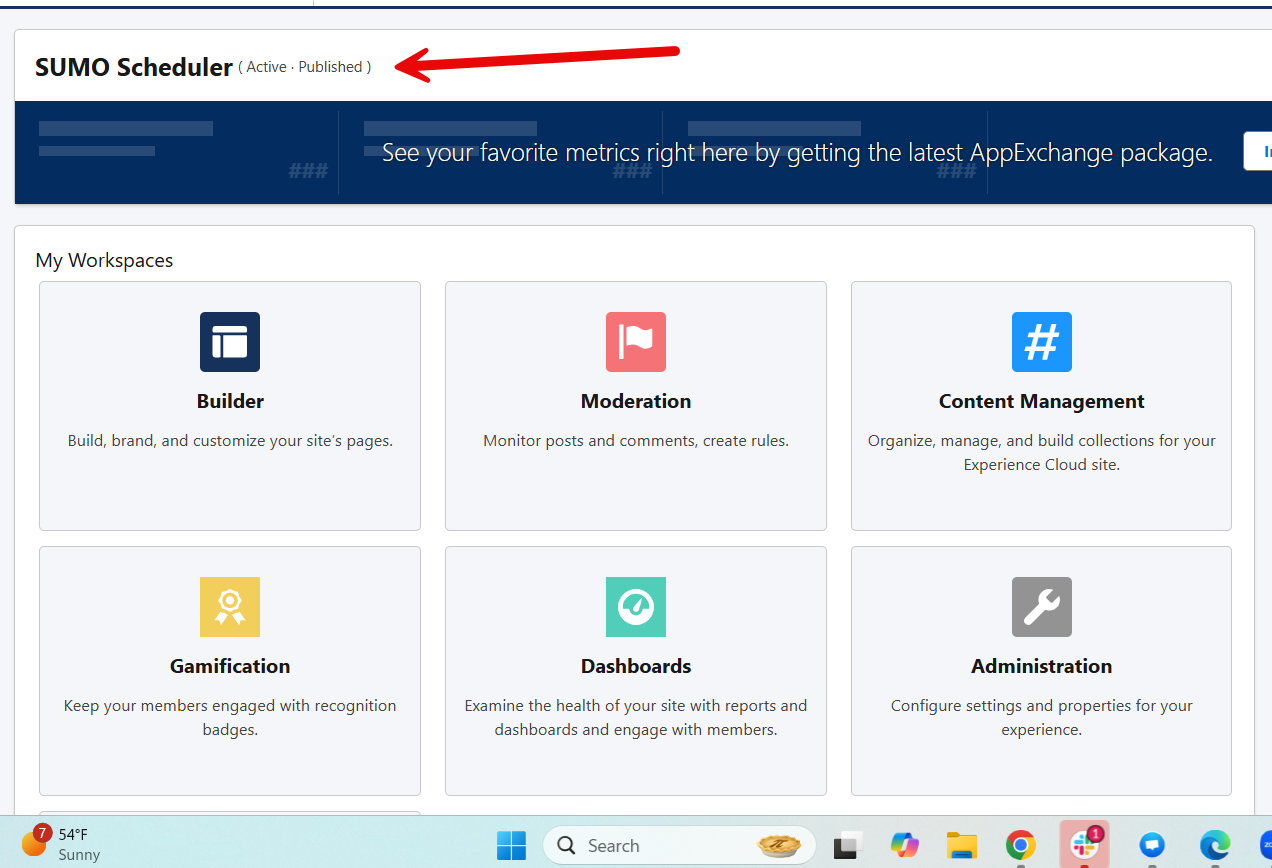Click the Content Management hashtag icon
This screenshot has width=1272, height=868.
click(1041, 342)
